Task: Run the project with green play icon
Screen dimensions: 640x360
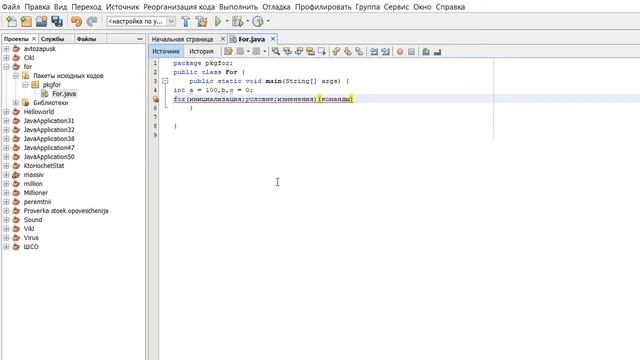Action: [x=218, y=21]
